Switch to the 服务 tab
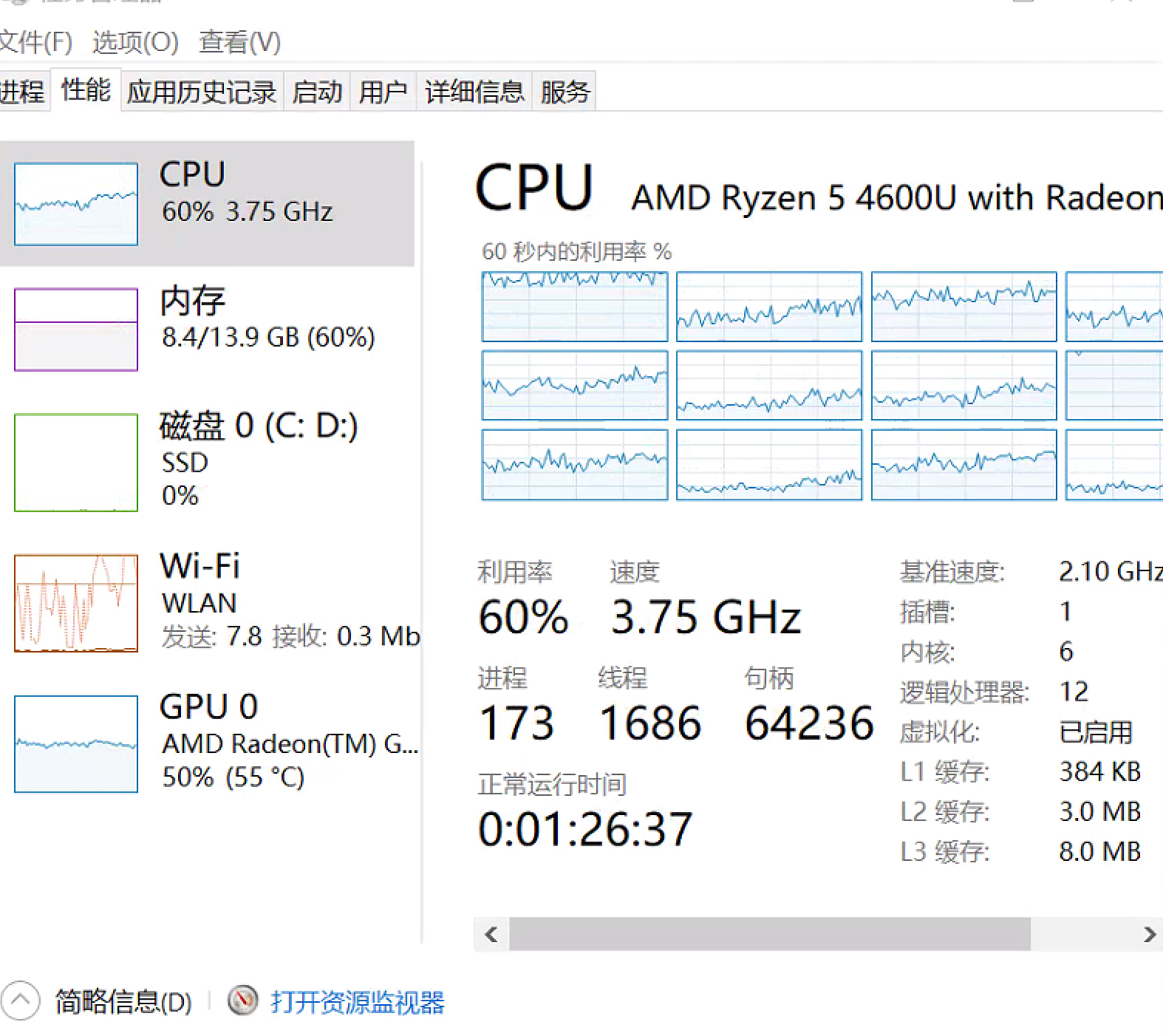Viewport: 1163px width, 1036px height. (x=565, y=92)
